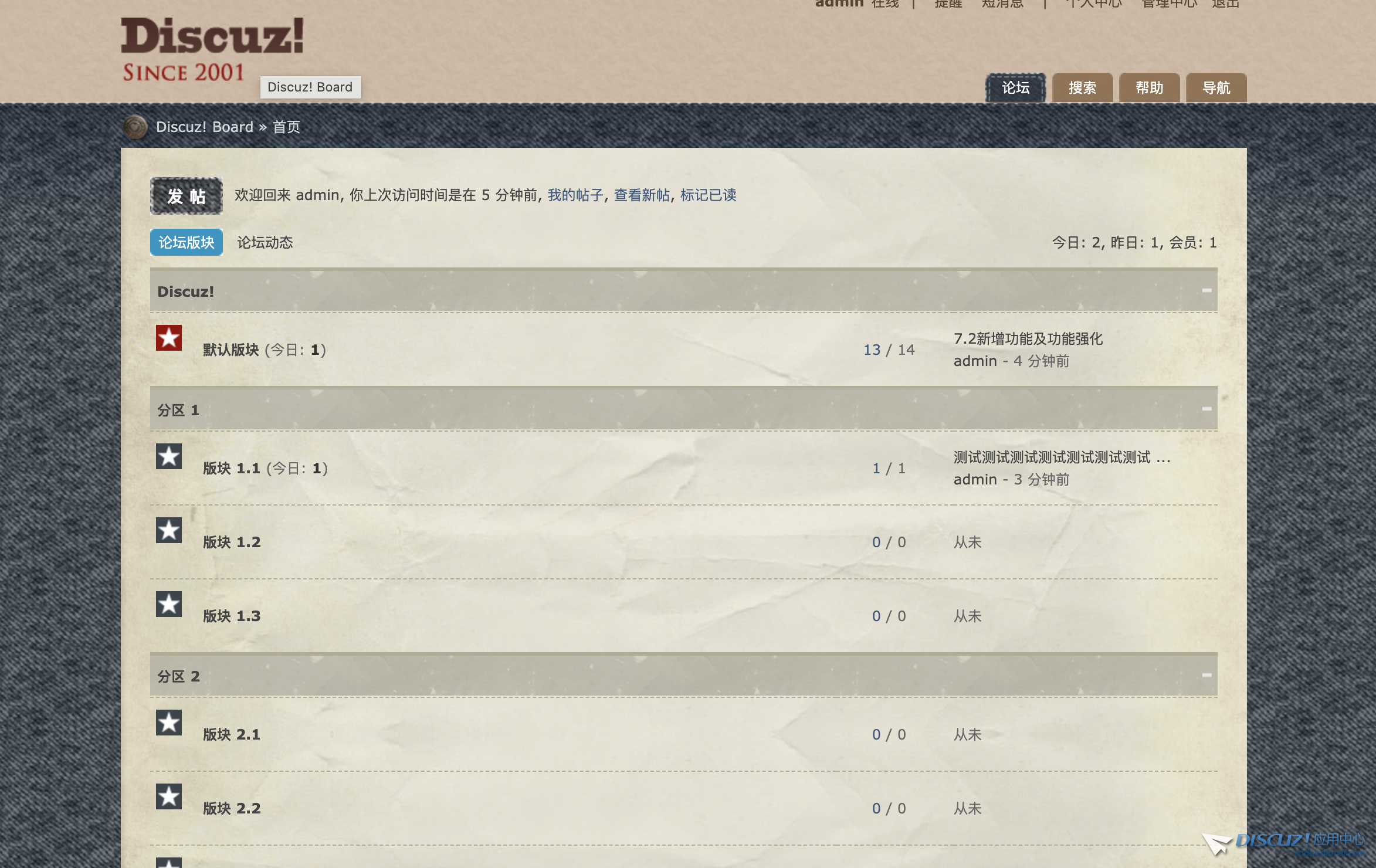Click the 0 / 0 count for 版块 2.2
This screenshot has width=1376, height=868.
coord(889,809)
